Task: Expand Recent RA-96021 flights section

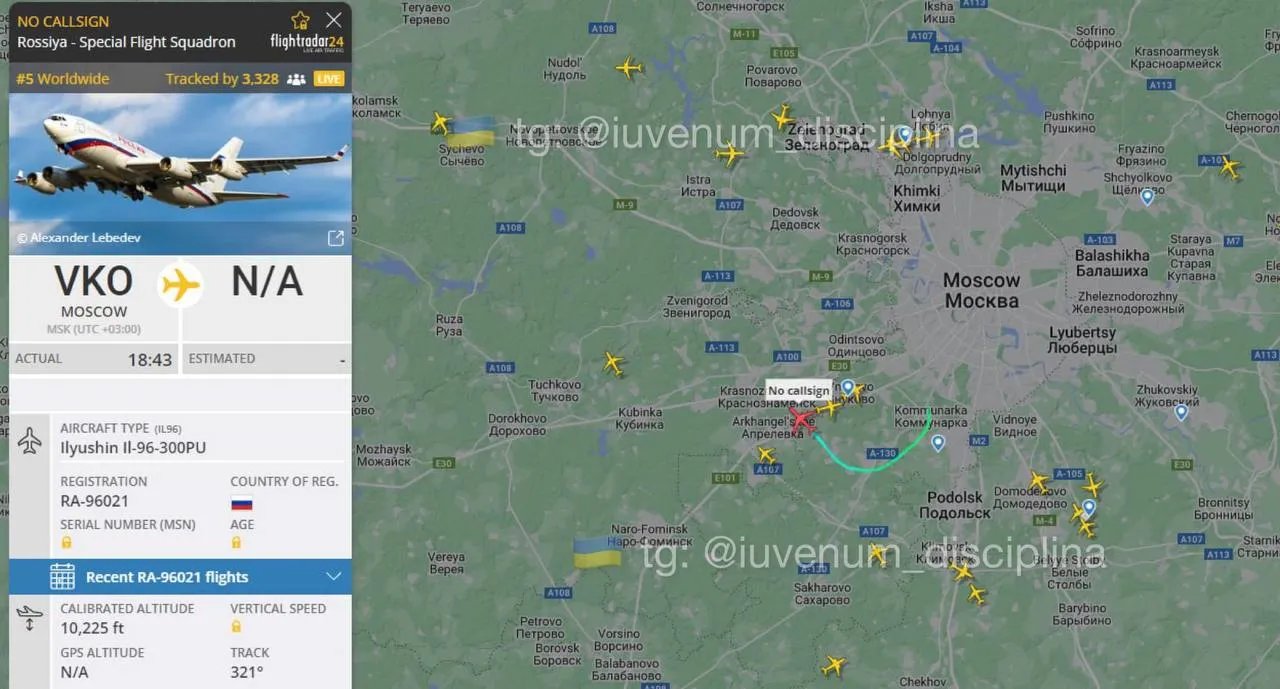Action: coord(181,577)
